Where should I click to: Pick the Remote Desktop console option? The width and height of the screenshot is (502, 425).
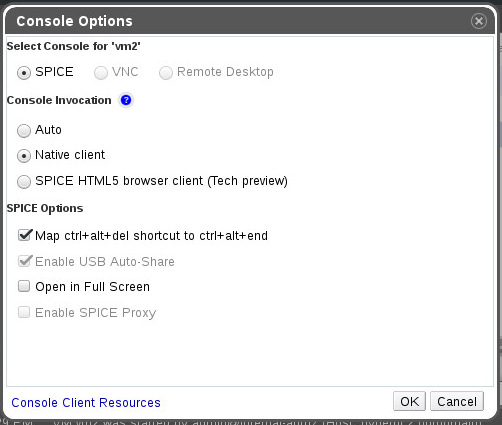point(166,73)
